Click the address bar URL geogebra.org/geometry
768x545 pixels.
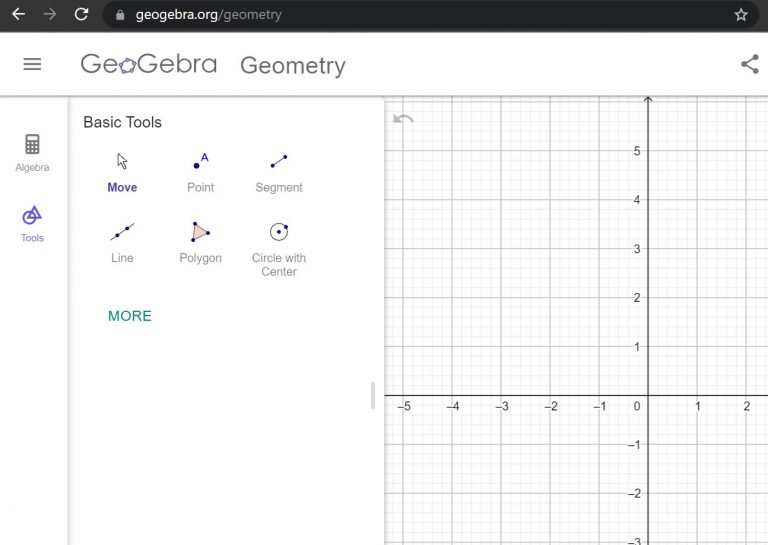click(209, 15)
